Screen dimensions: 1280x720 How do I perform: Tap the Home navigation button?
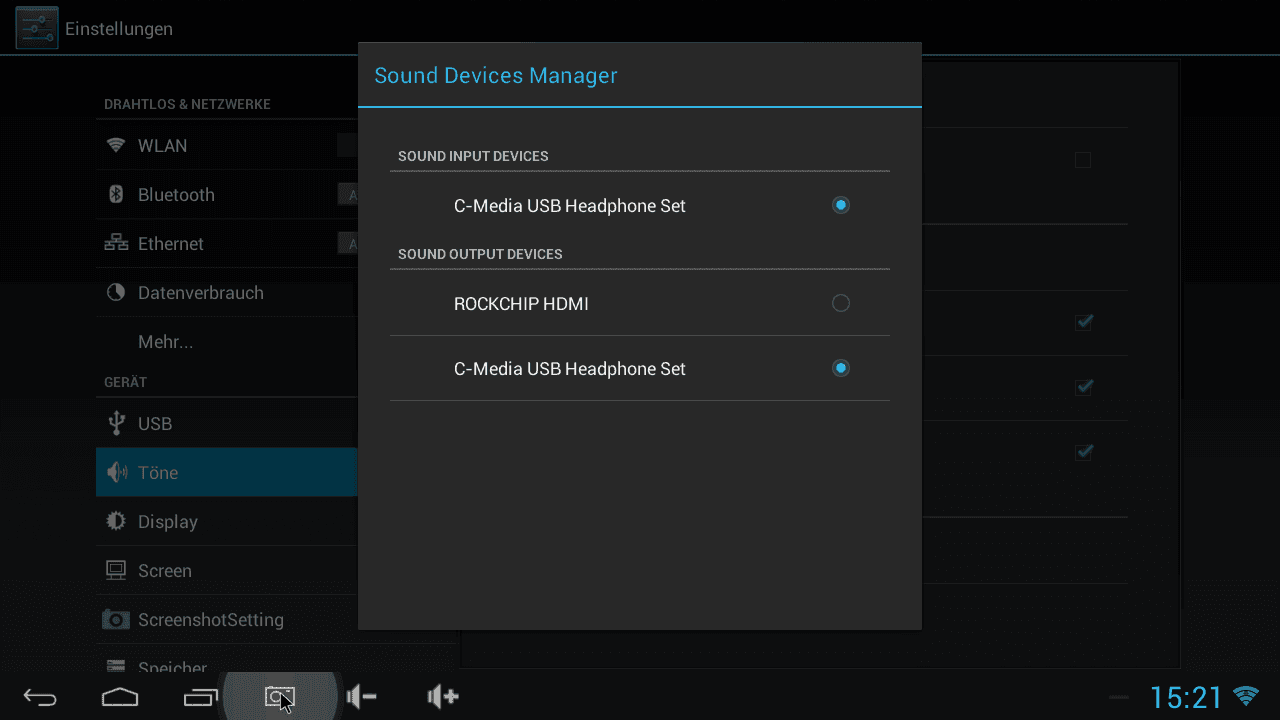120,697
